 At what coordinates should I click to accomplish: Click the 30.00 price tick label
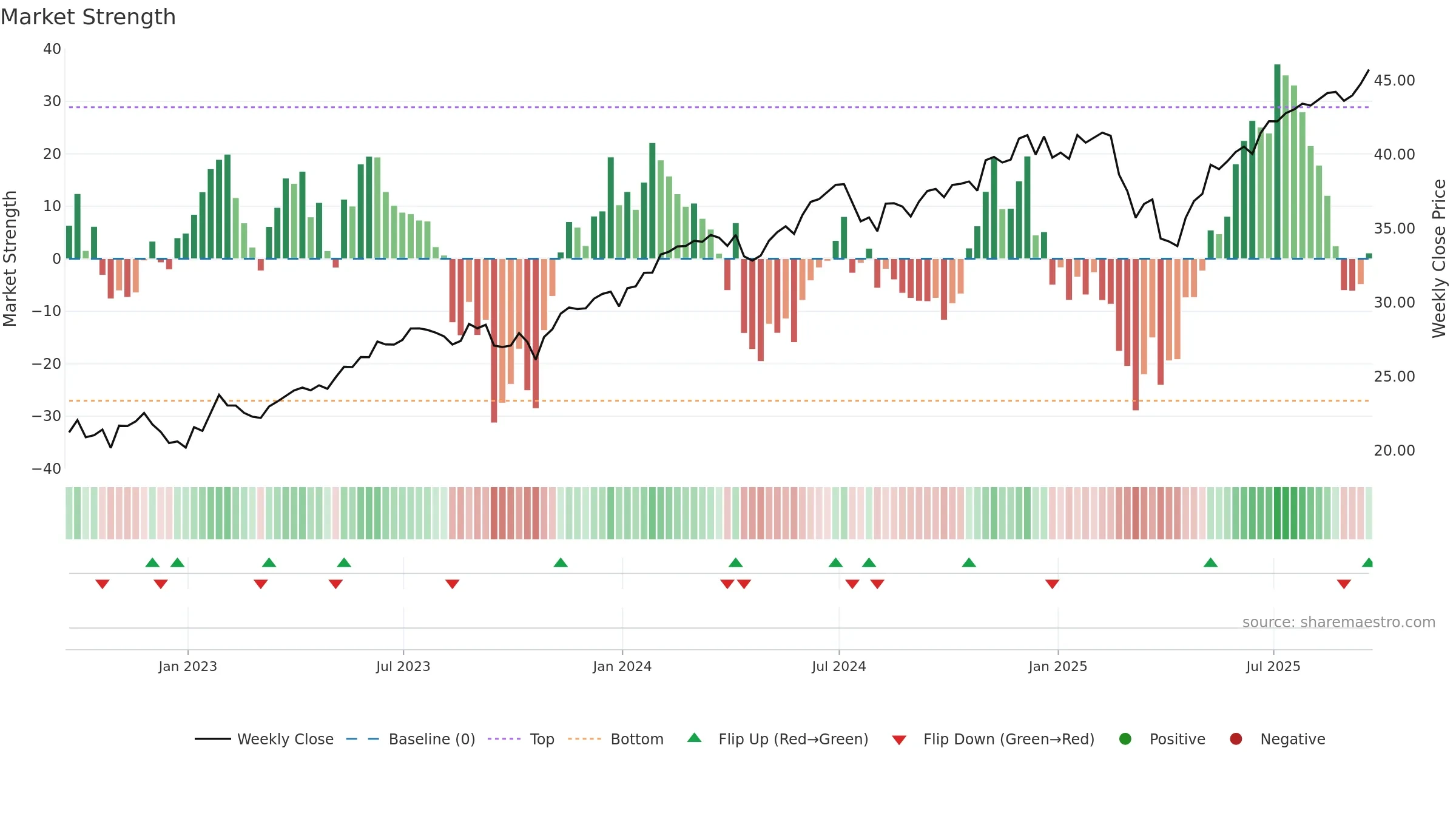[1394, 302]
